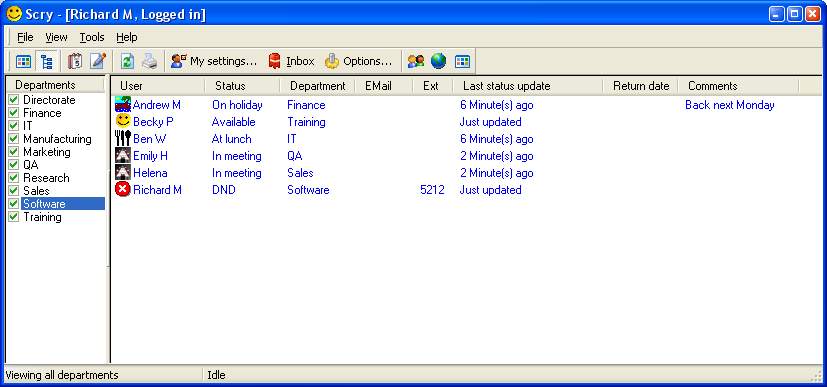Click the window resize grip in corner

tap(816, 375)
